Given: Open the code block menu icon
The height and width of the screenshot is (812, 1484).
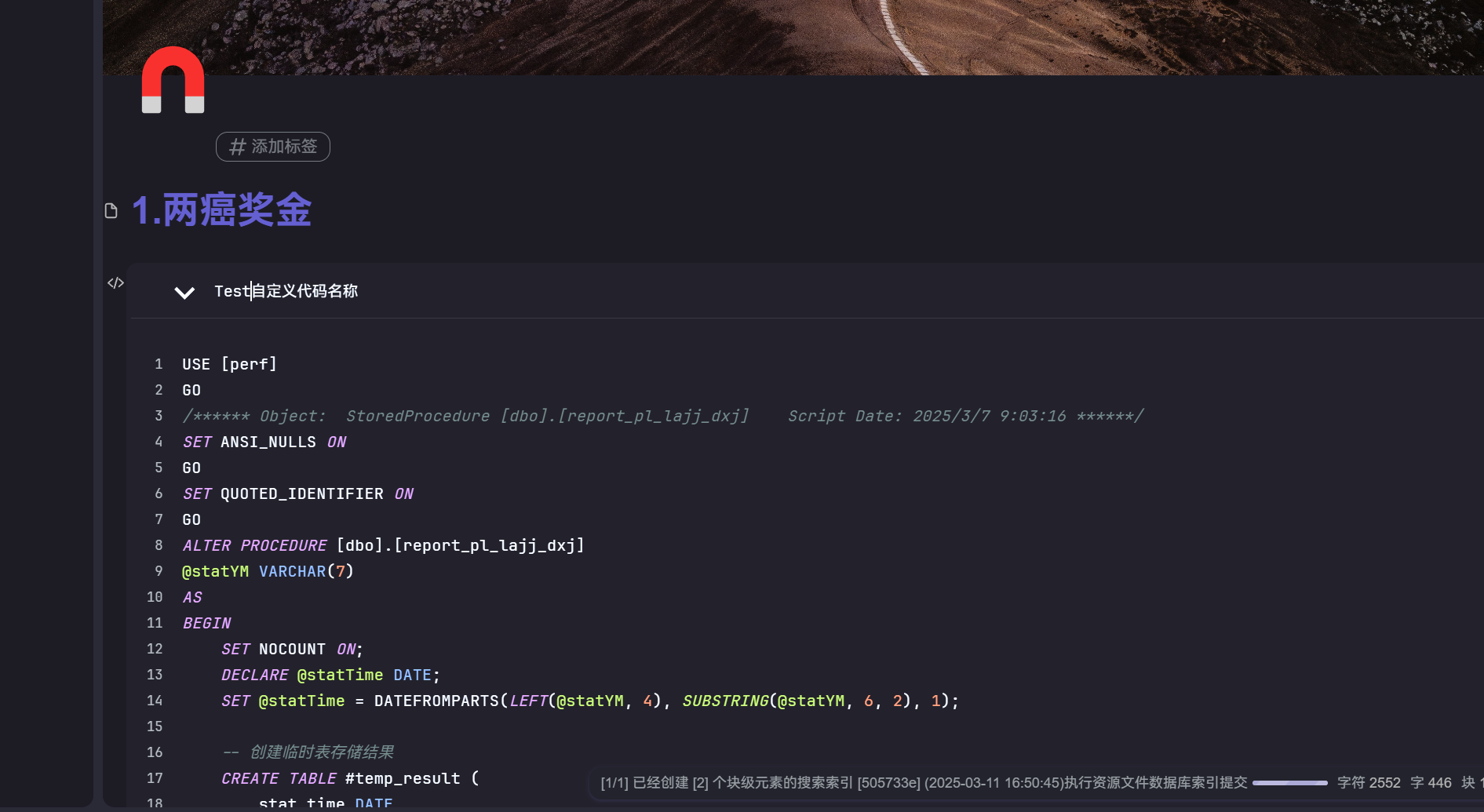Looking at the screenshot, I should click(115, 283).
